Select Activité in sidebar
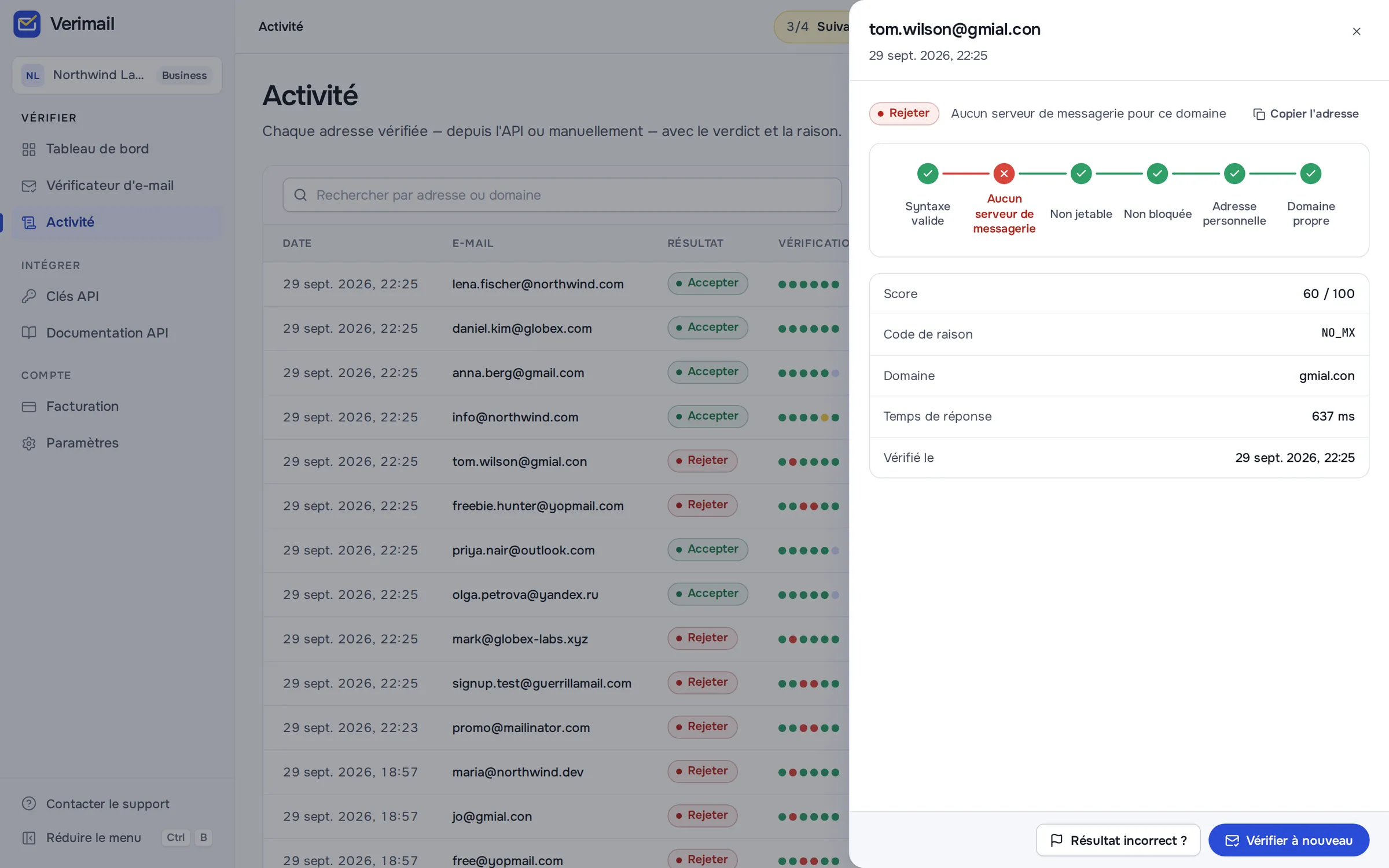This screenshot has width=1389, height=868. (x=117, y=222)
